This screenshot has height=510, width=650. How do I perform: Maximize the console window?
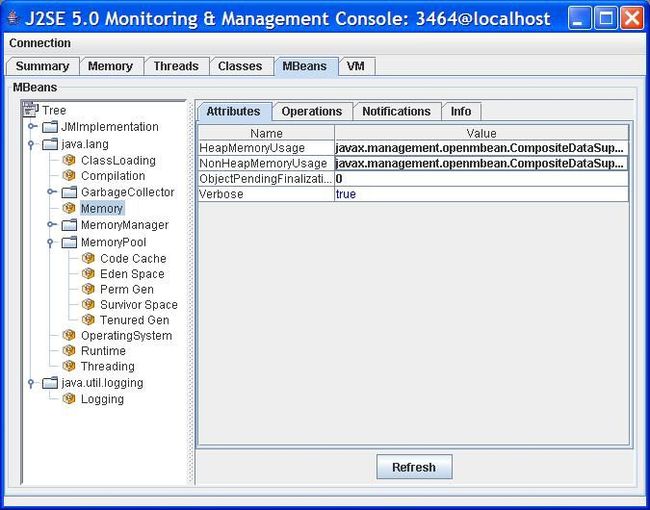606,18
